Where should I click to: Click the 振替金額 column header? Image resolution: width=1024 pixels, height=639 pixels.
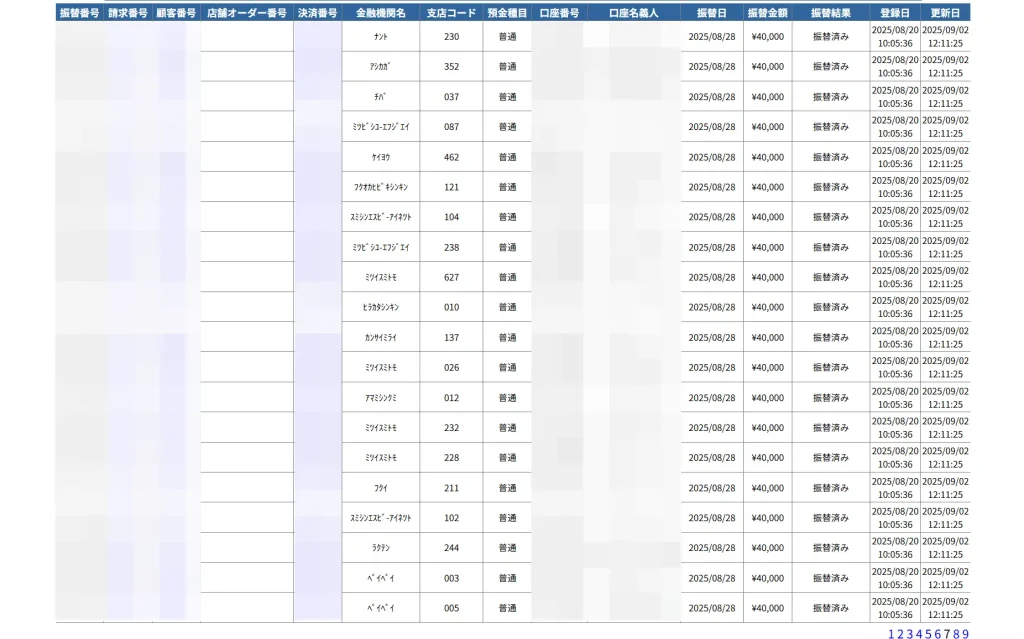pyautogui.click(x=767, y=13)
